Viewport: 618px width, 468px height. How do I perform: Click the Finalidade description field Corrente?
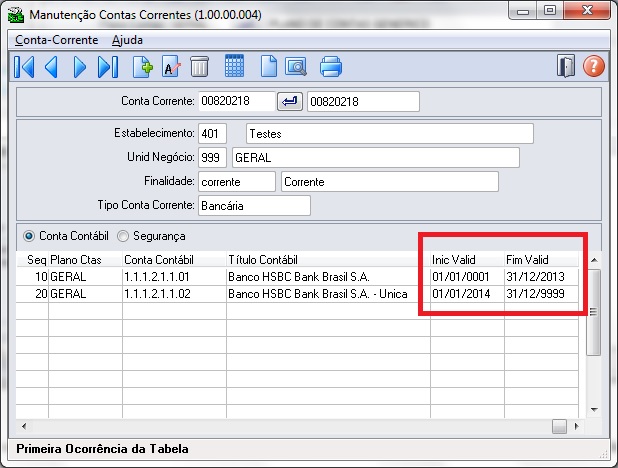click(390, 182)
